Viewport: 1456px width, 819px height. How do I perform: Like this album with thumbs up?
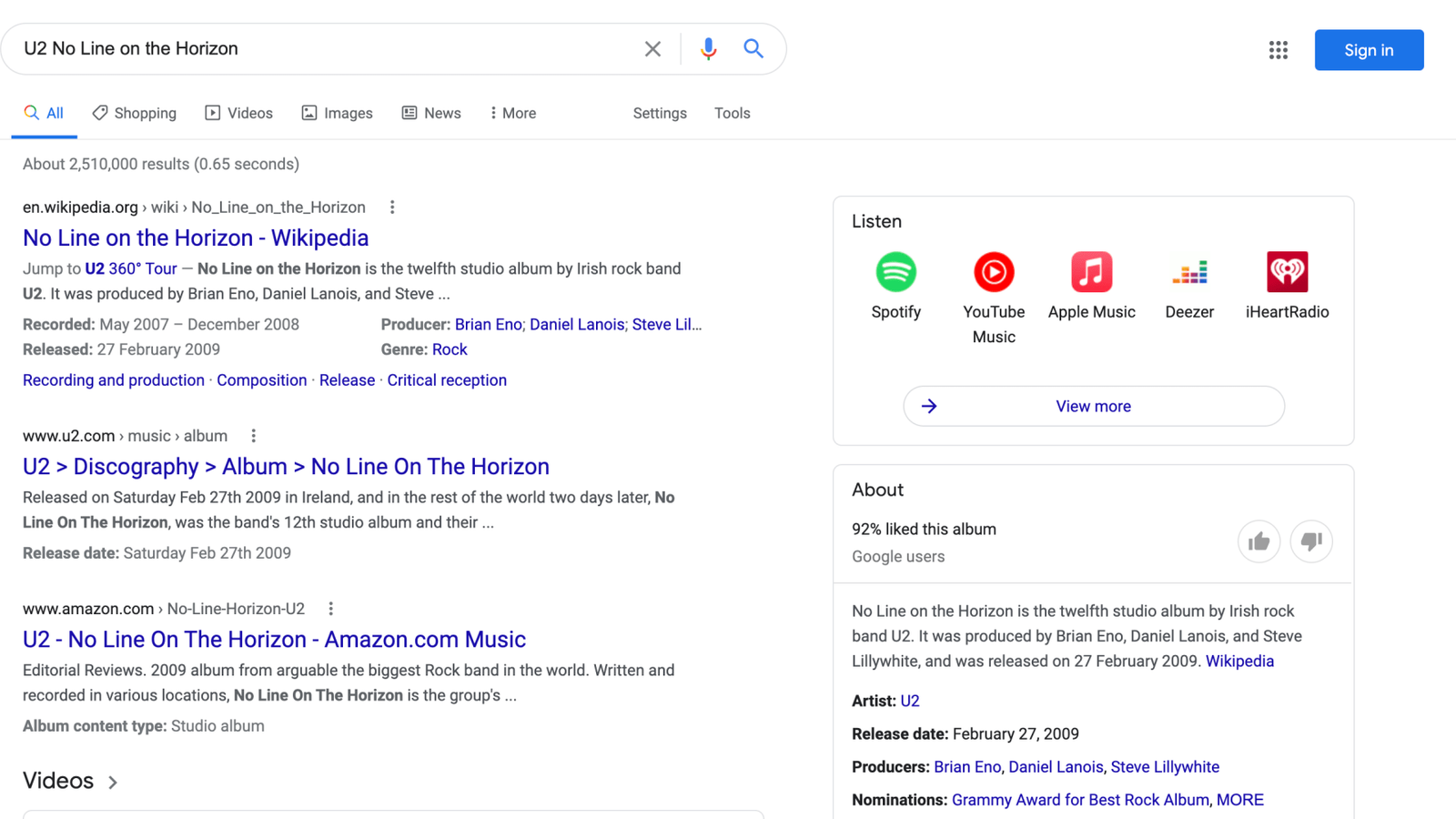(x=1259, y=542)
